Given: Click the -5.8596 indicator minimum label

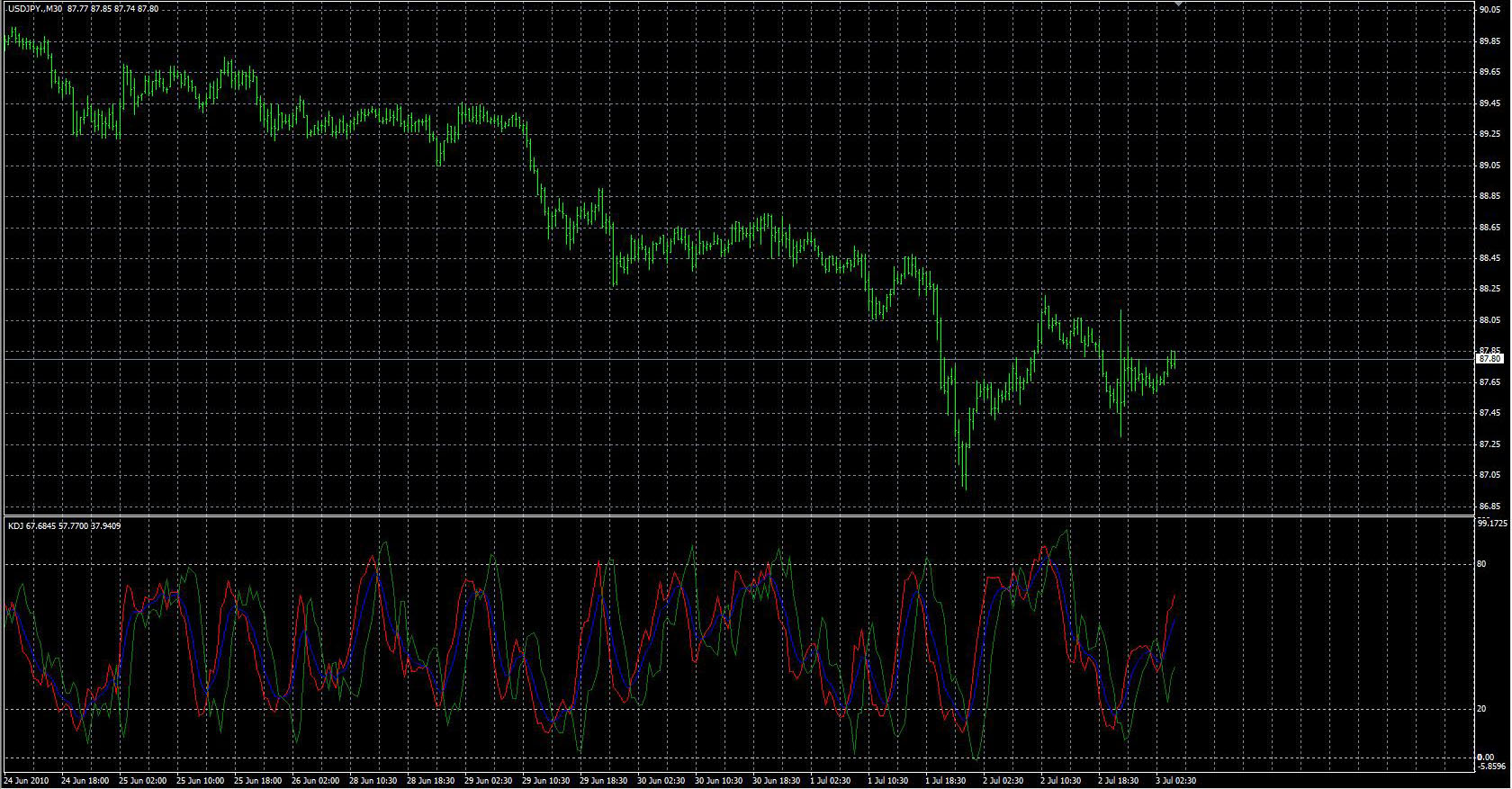Looking at the screenshot, I should point(1492,767).
